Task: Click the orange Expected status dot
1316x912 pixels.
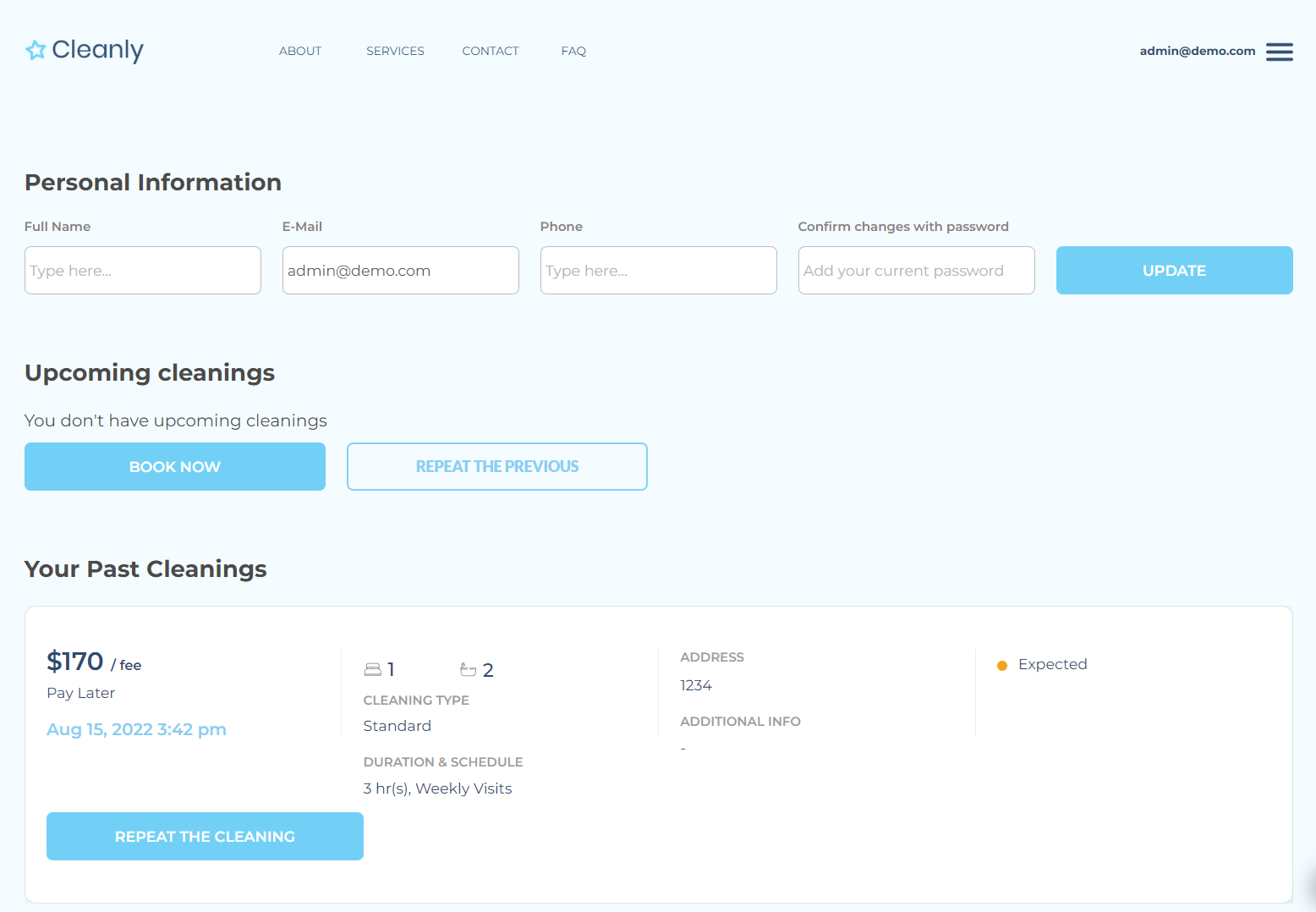Action: (1002, 666)
